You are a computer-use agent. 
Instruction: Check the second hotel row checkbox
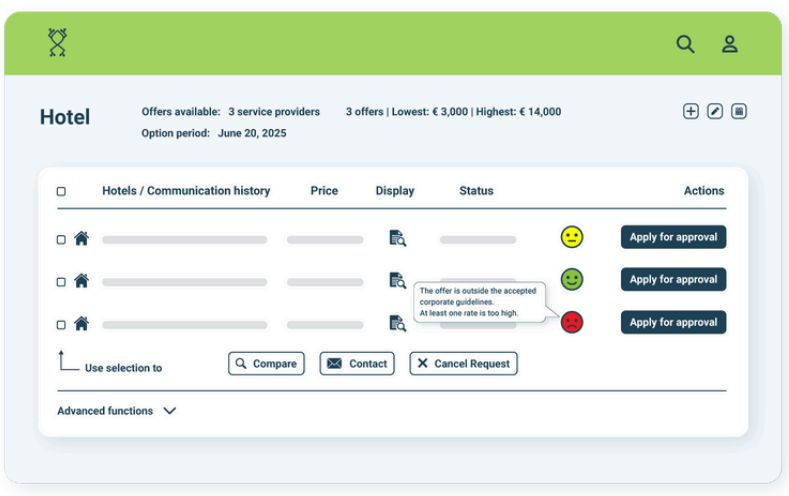click(61, 282)
